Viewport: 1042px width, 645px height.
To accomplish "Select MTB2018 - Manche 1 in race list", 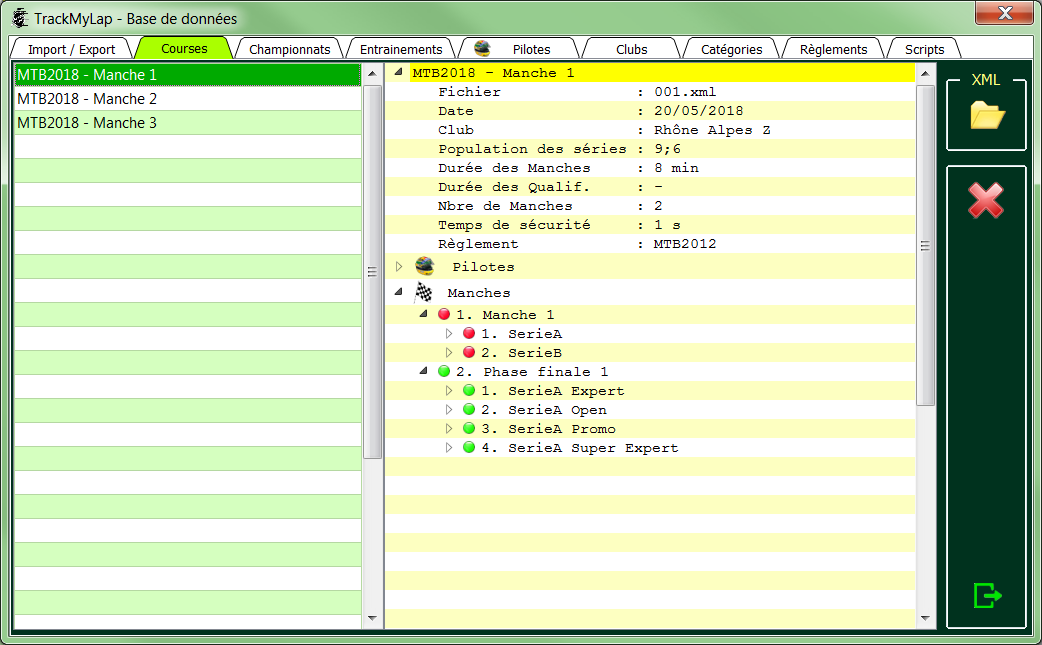I will coord(188,74).
